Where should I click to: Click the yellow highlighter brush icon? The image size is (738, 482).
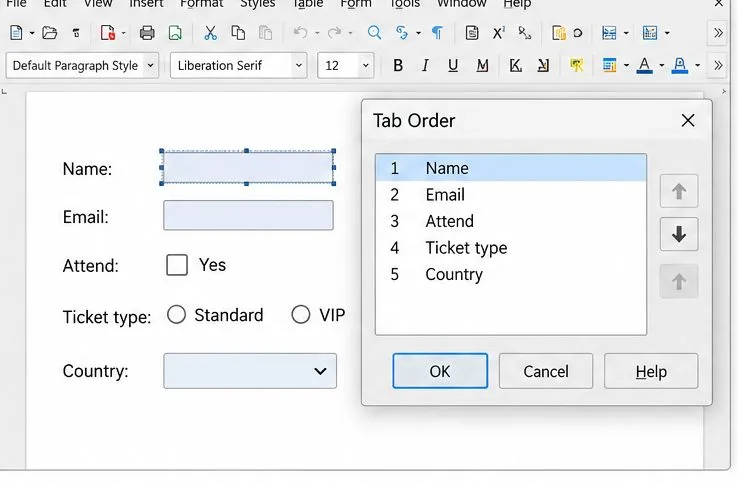pos(576,65)
